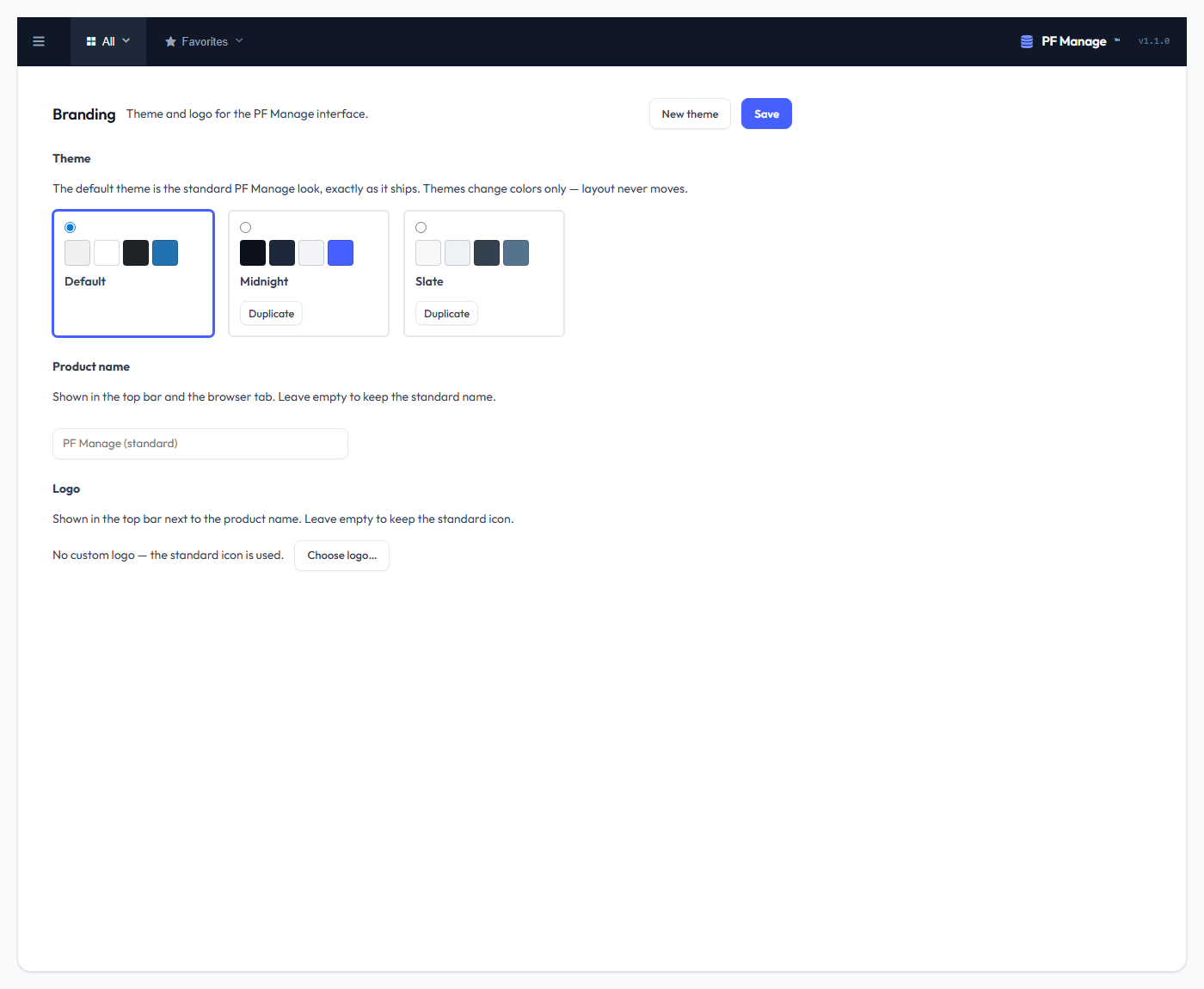
Task: Click the 'No custom logo' status text
Action: pos(168,556)
